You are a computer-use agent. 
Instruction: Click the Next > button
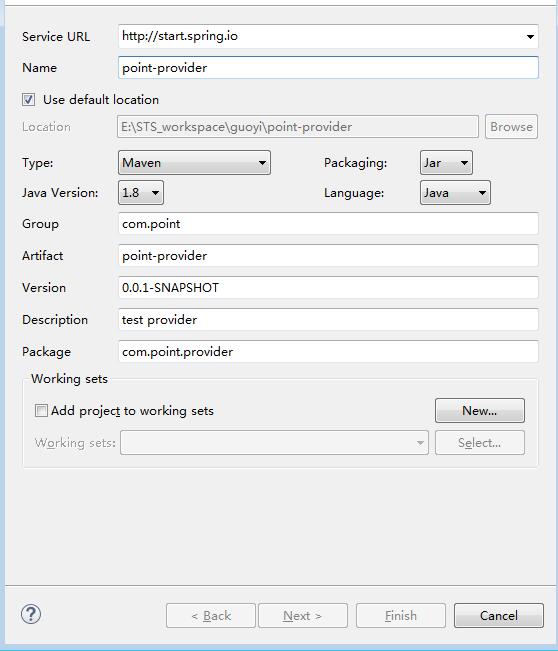tap(303, 615)
